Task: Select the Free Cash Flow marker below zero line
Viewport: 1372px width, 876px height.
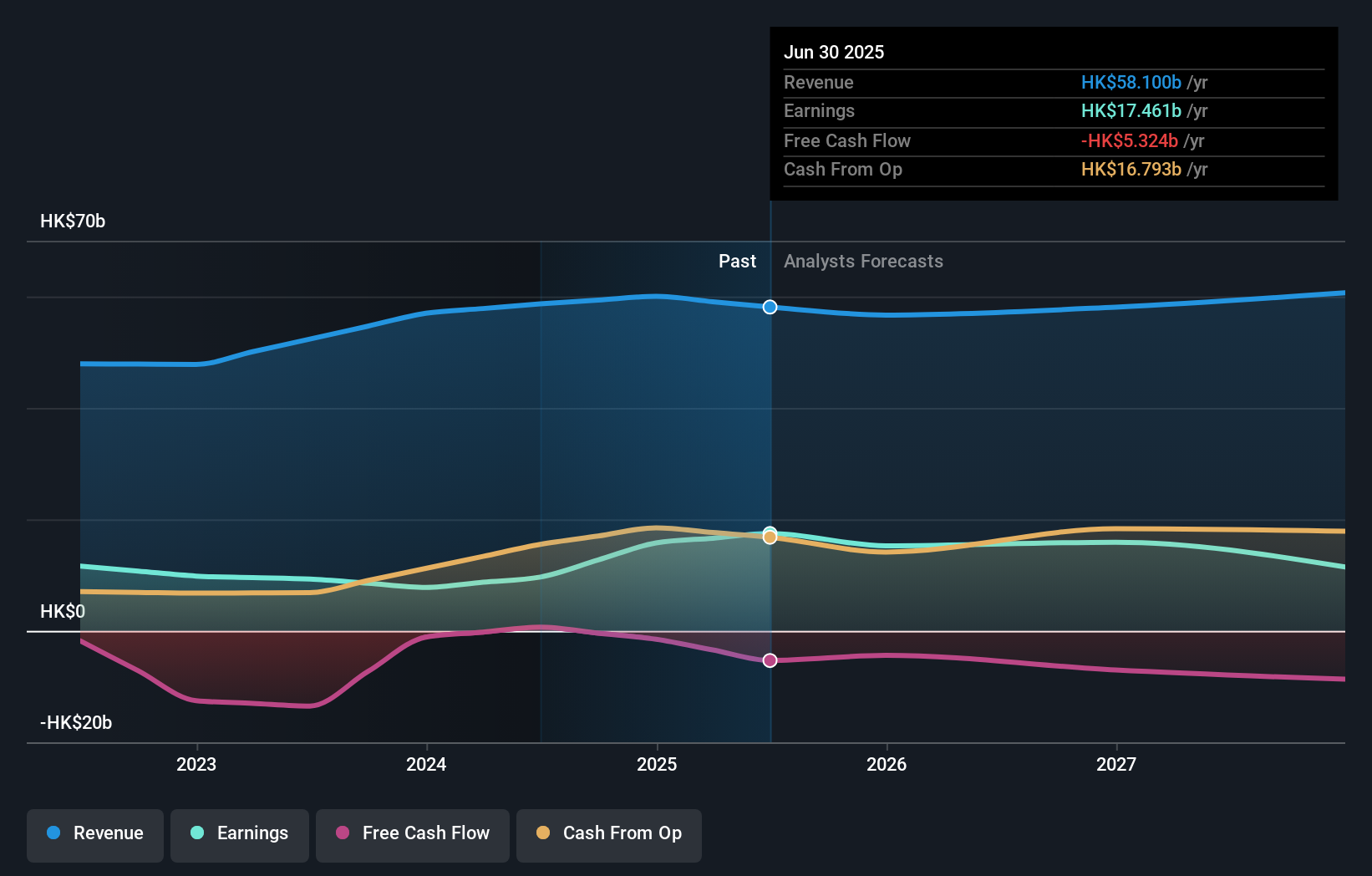Action: (770, 660)
